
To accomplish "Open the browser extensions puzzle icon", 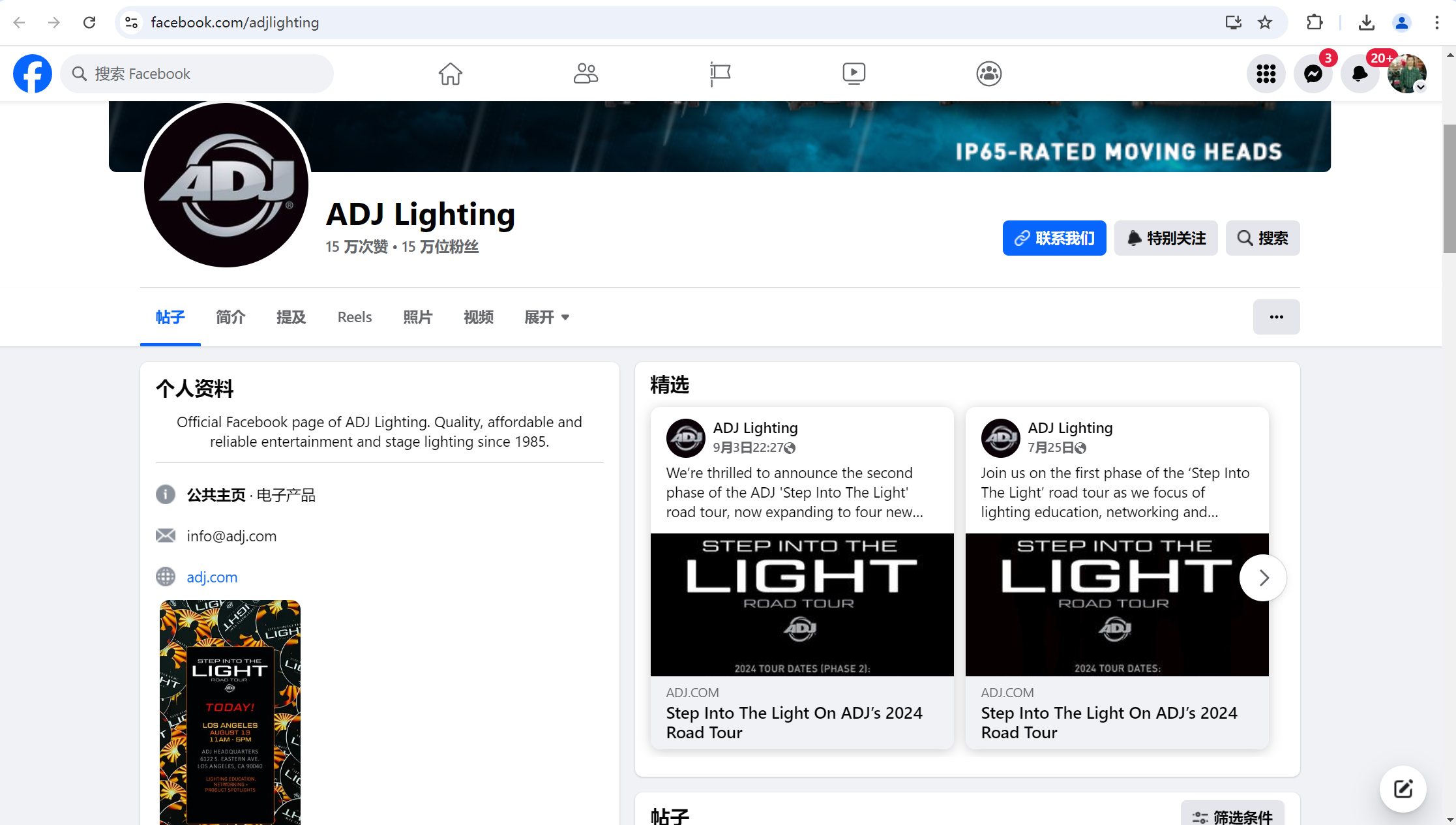I will 1315,23.
